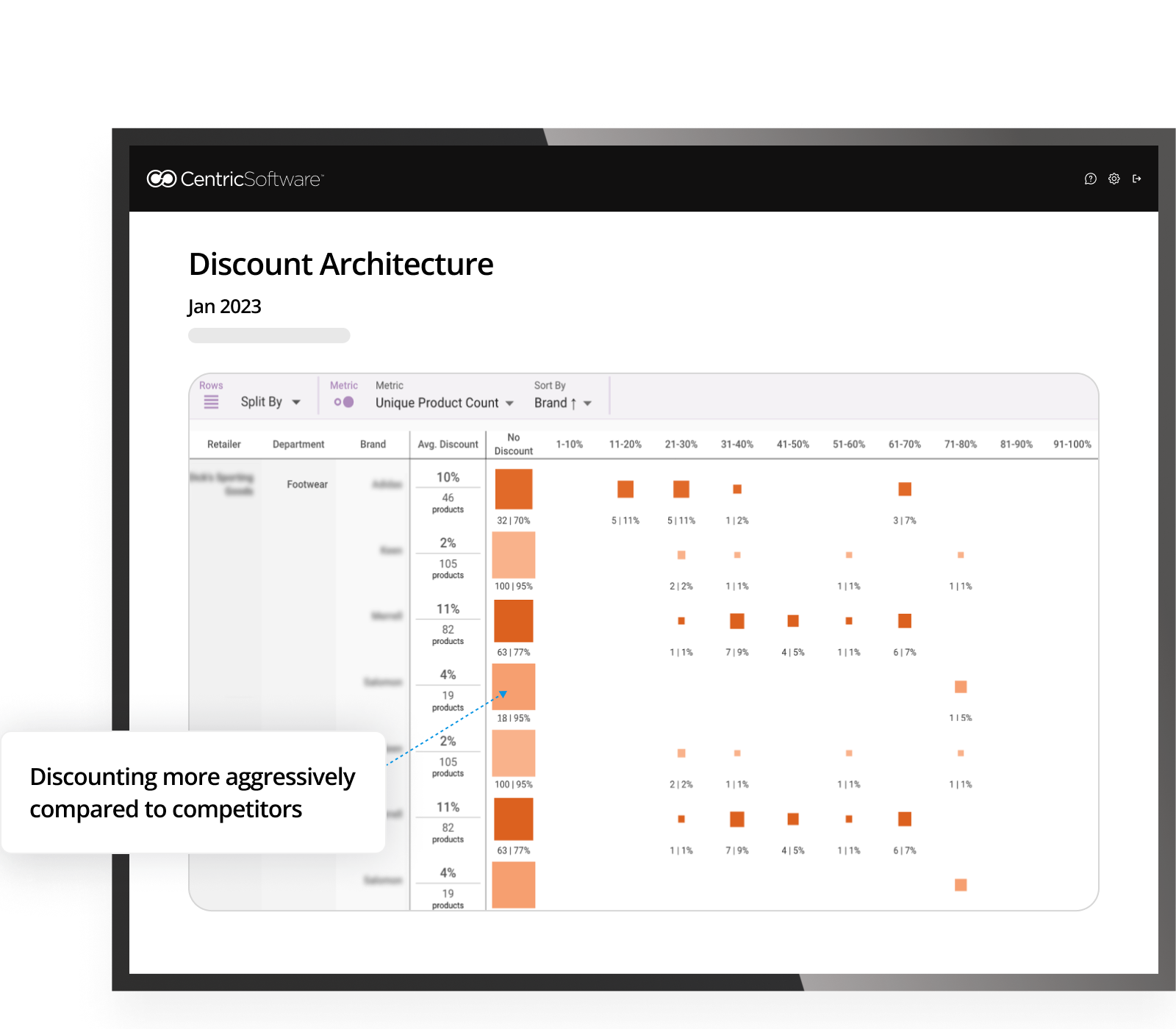Click the No Discount column header
This screenshot has width=1176, height=1029.
513,444
